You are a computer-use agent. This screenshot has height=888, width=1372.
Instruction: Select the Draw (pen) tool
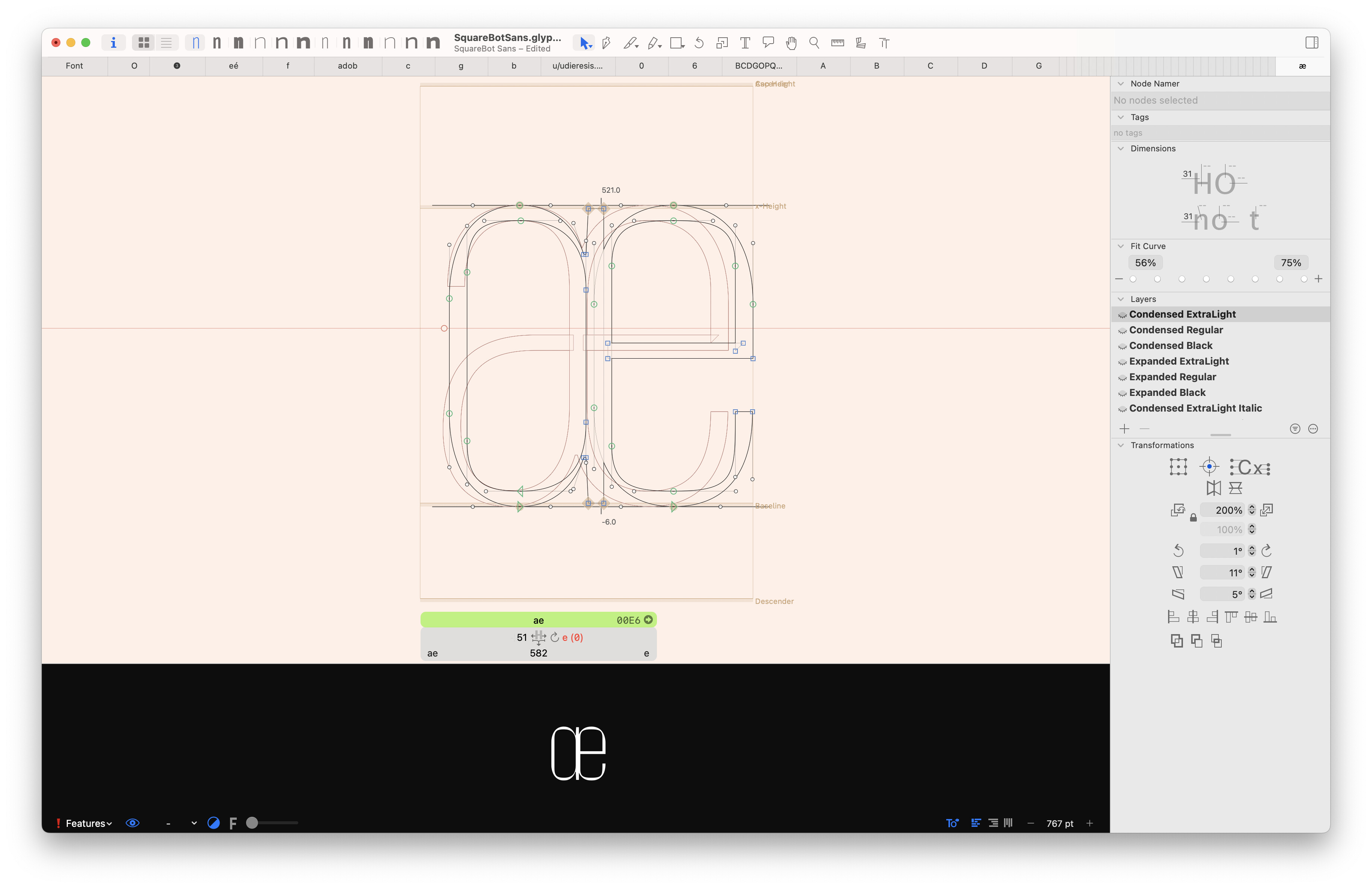[x=606, y=42]
